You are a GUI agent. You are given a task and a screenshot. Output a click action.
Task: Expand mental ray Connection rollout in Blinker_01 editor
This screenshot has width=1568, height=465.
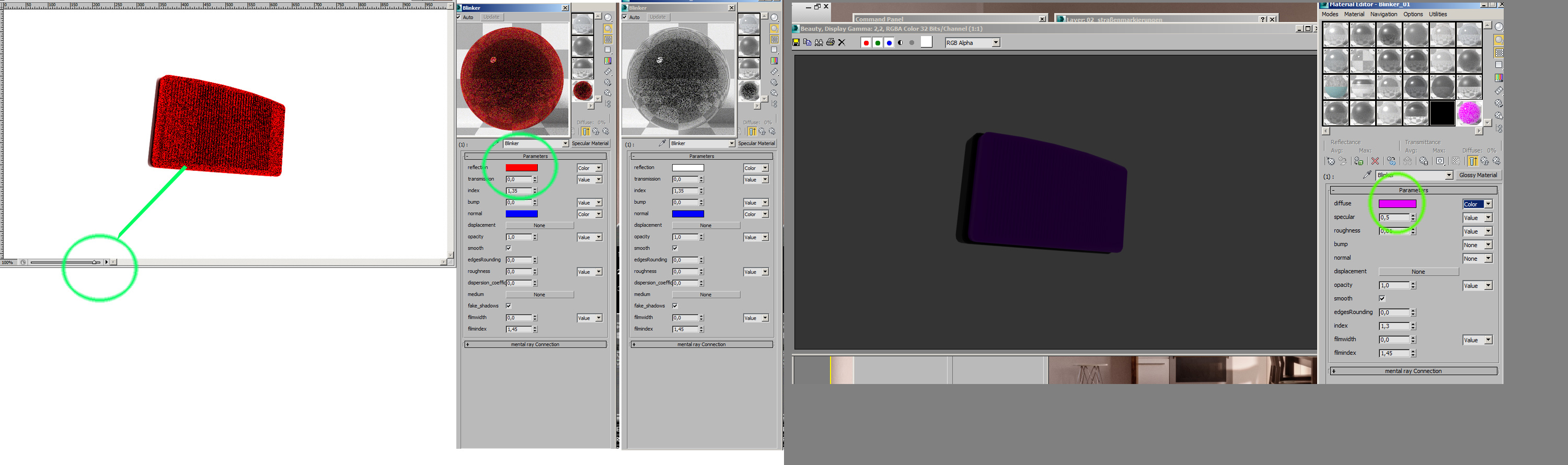pos(1413,371)
